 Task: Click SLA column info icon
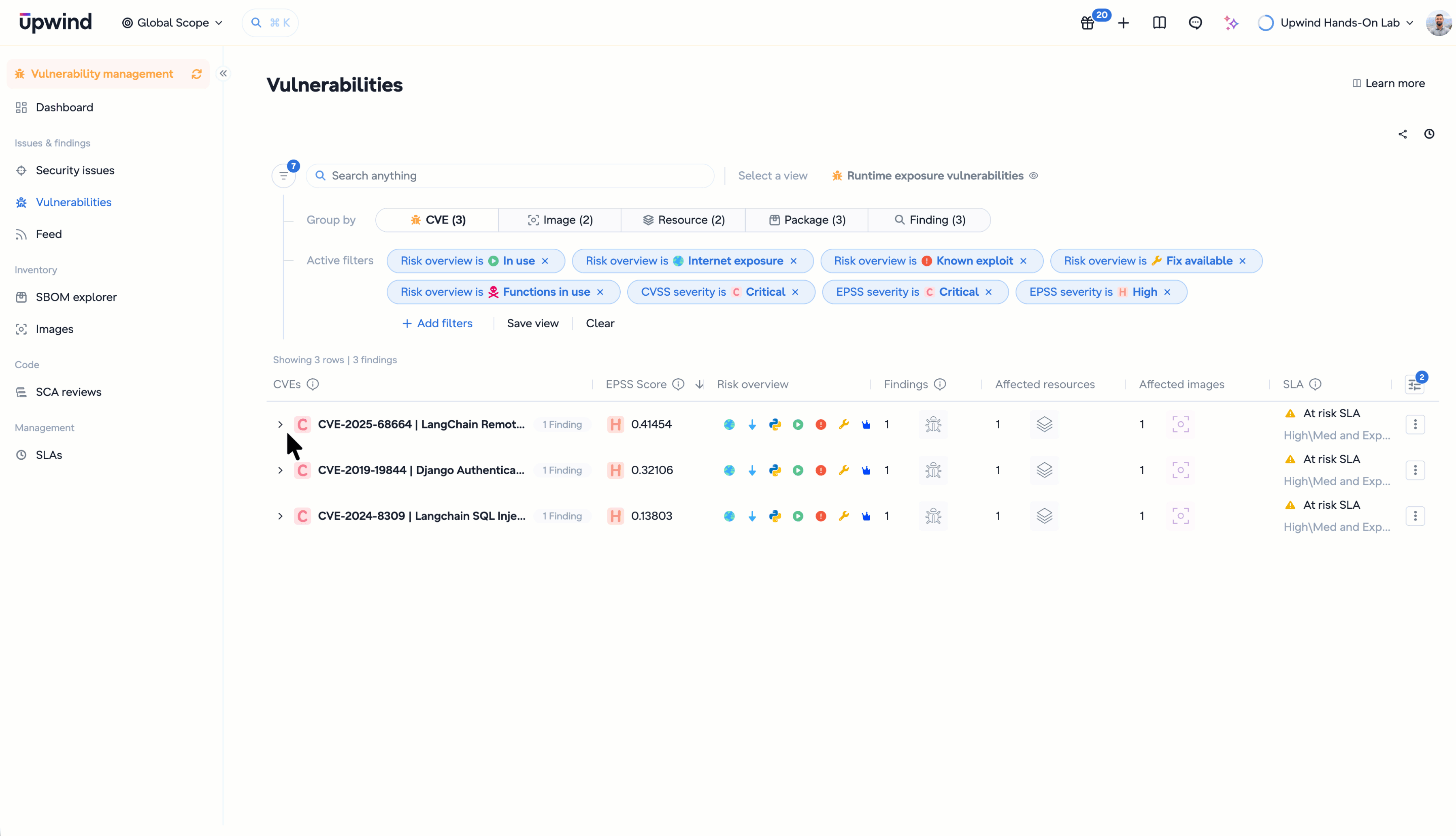[x=1316, y=385]
